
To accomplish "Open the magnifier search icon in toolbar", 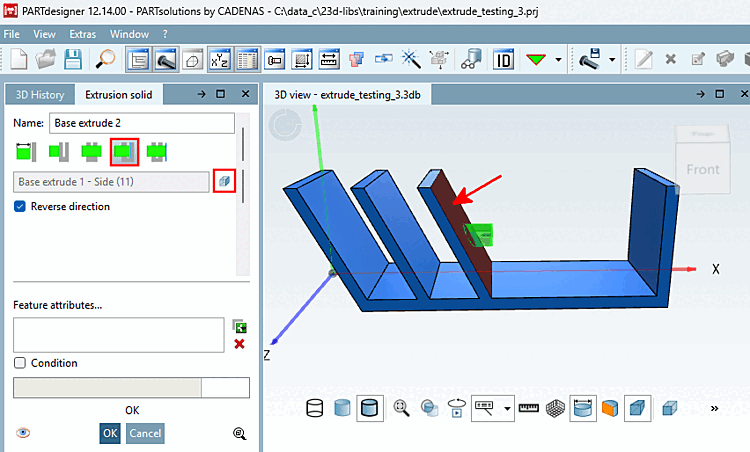I will click(x=105, y=59).
